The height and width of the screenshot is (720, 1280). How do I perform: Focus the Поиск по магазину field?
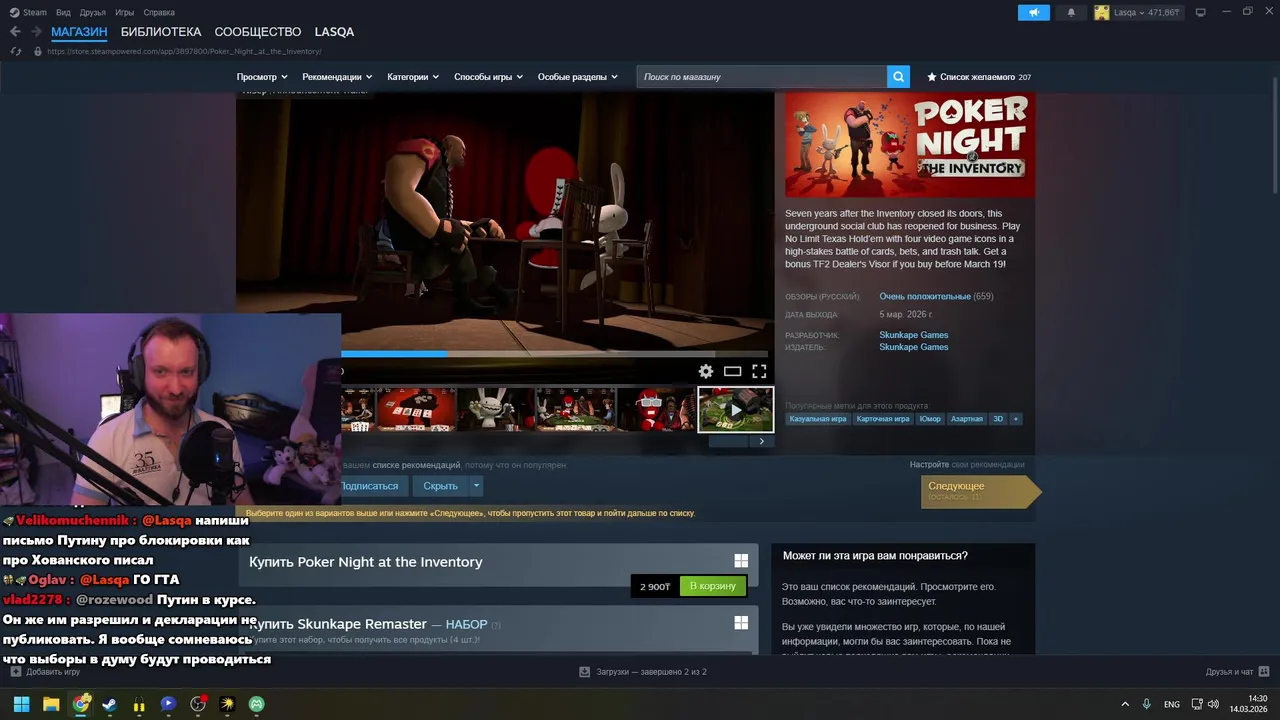pos(761,77)
